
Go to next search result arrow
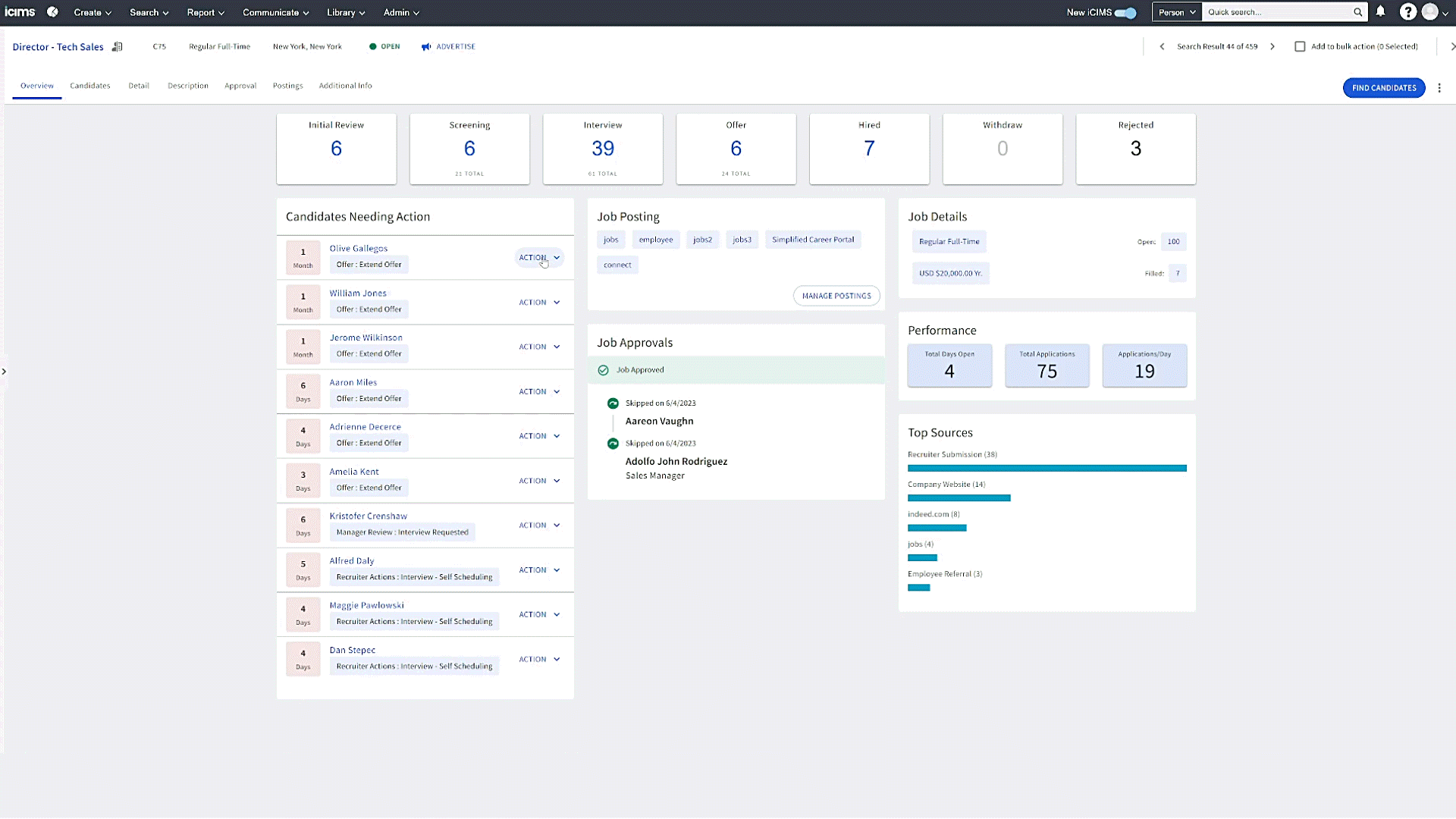tap(1272, 47)
